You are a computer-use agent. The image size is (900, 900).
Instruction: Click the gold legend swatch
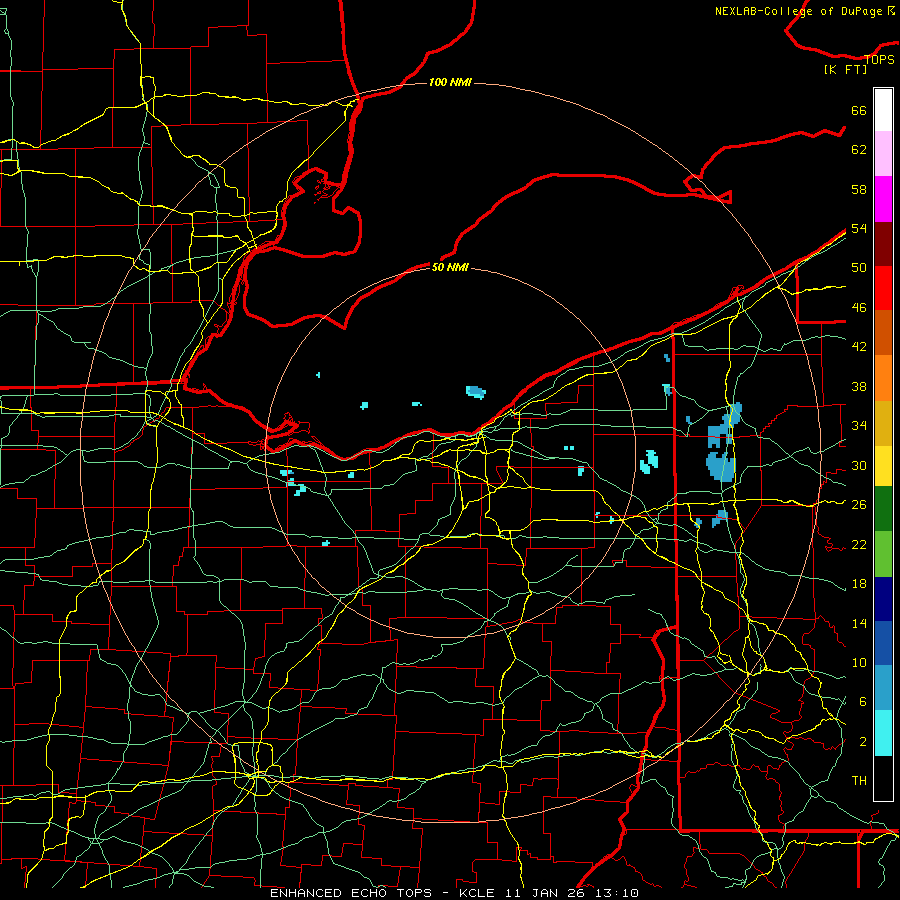(883, 423)
